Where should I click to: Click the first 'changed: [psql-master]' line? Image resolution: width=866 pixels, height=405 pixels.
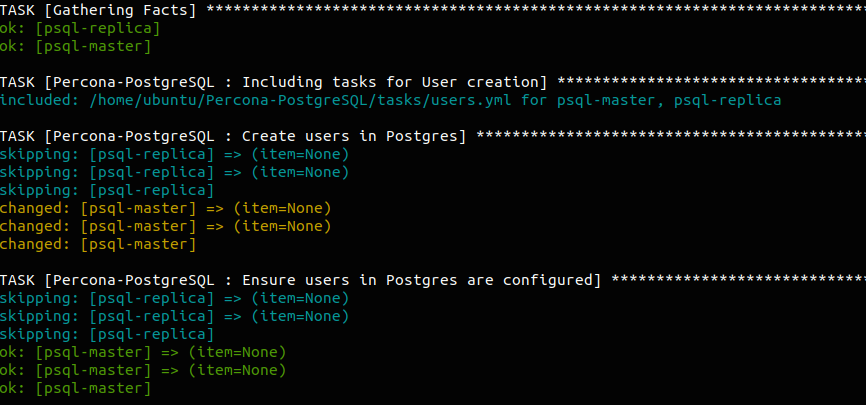click(x=165, y=208)
